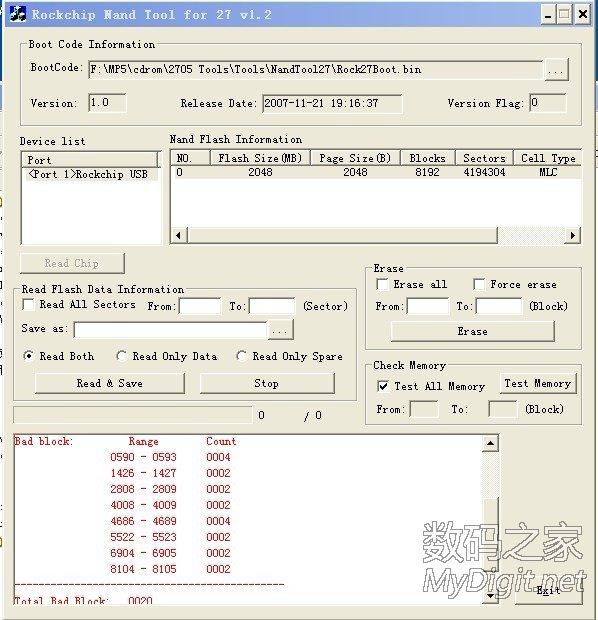Click the Test Memory button
This screenshot has height=620, width=598.
point(538,383)
